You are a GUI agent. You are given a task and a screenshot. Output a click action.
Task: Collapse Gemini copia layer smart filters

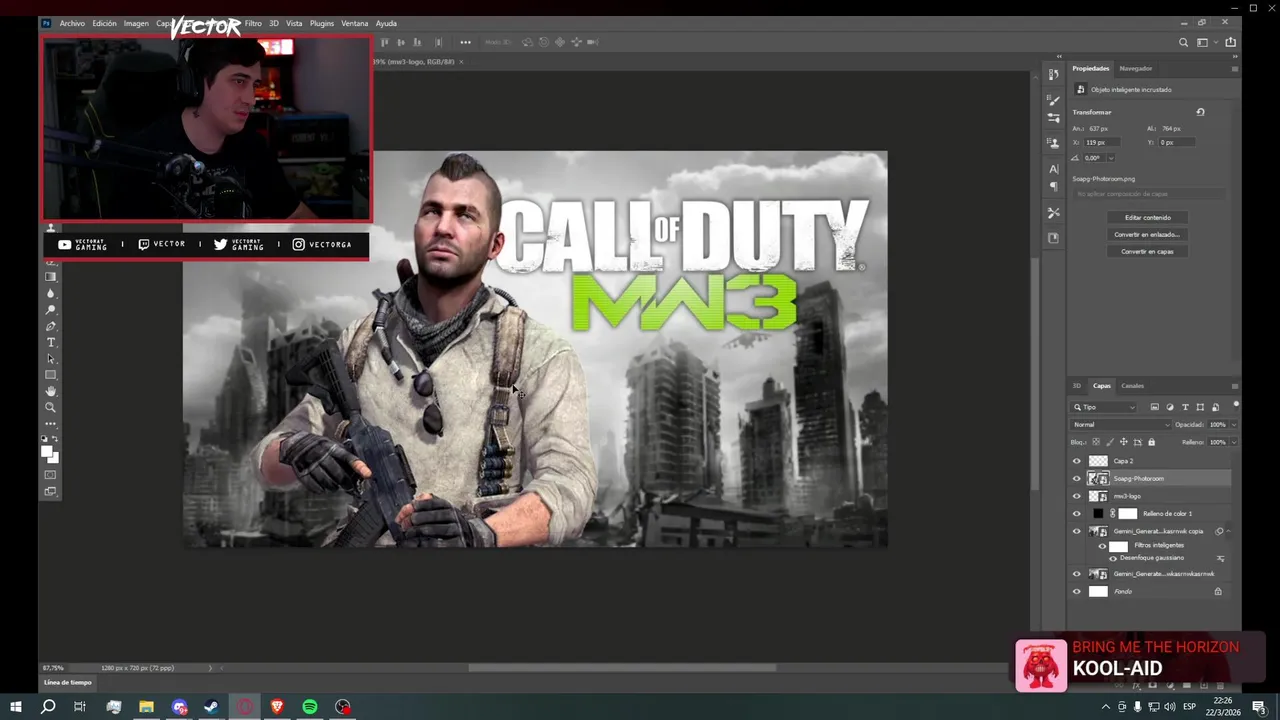(x=1229, y=531)
